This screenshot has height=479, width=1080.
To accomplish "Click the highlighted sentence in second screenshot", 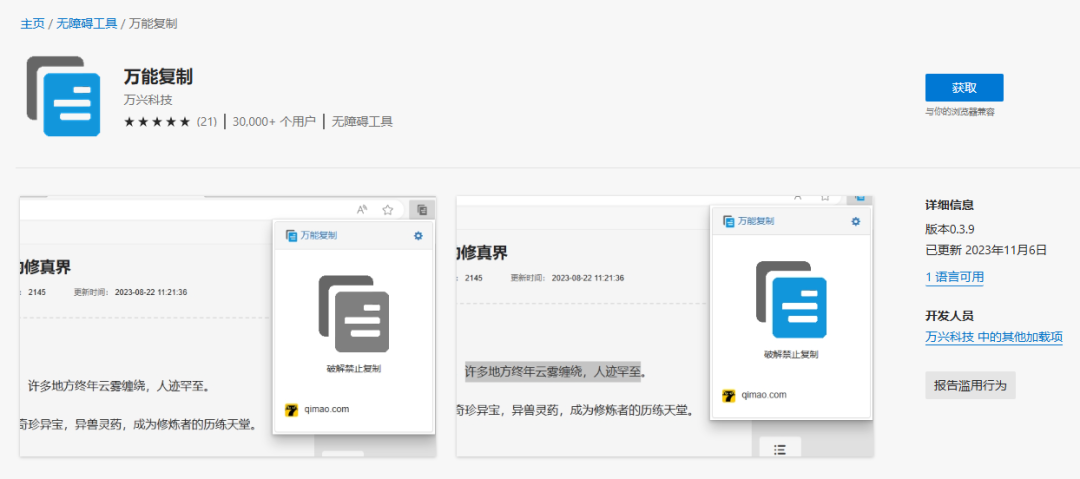I will [555, 372].
